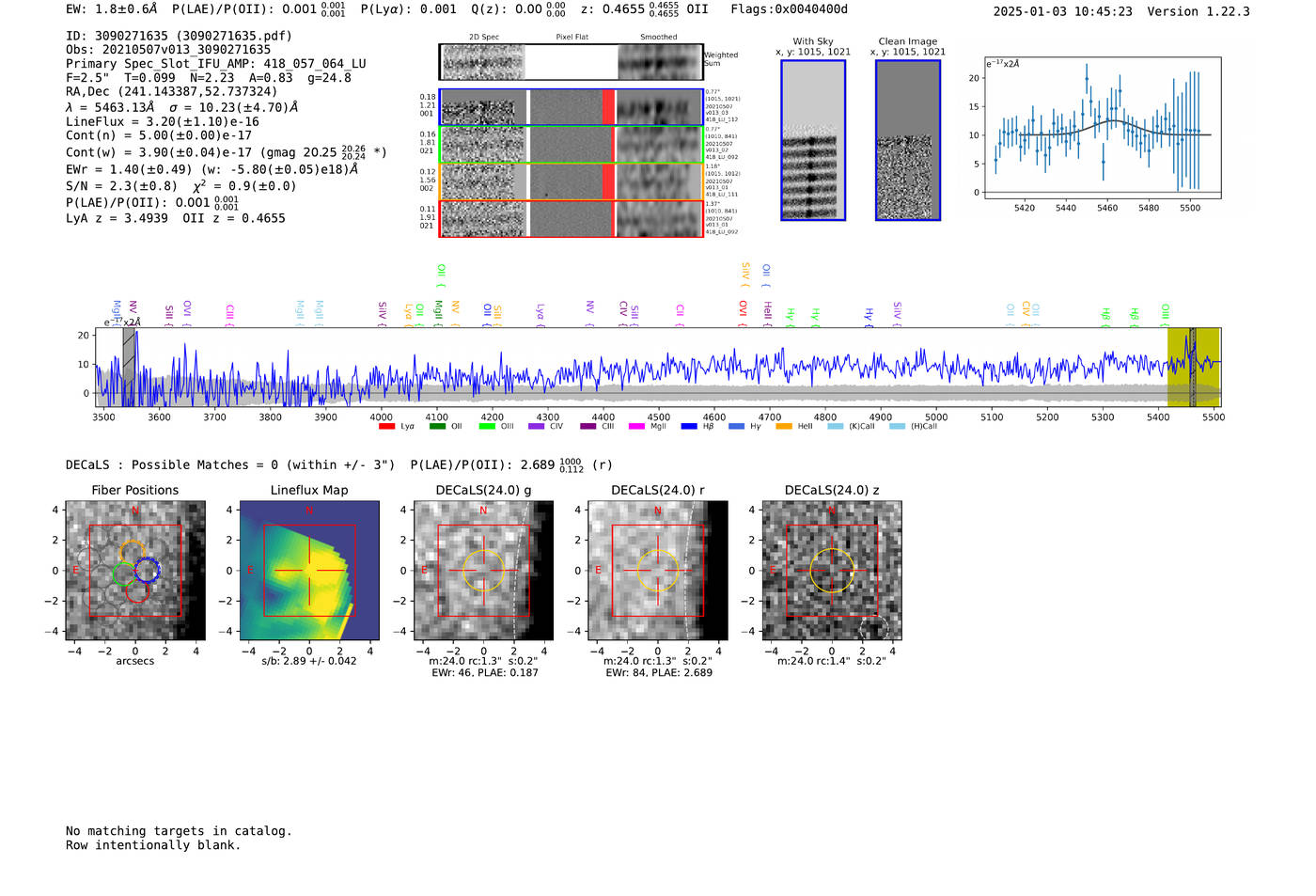Click the CIII legend swatch
Viewport: 1316px width, 896px height.
coord(587,426)
